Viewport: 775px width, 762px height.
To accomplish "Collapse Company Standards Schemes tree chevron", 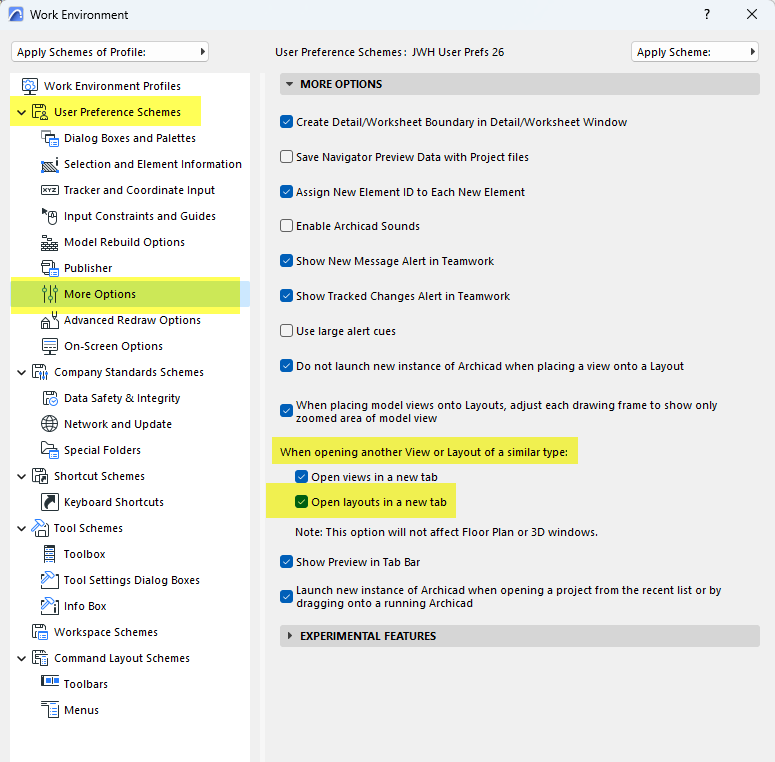I will tap(22, 373).
